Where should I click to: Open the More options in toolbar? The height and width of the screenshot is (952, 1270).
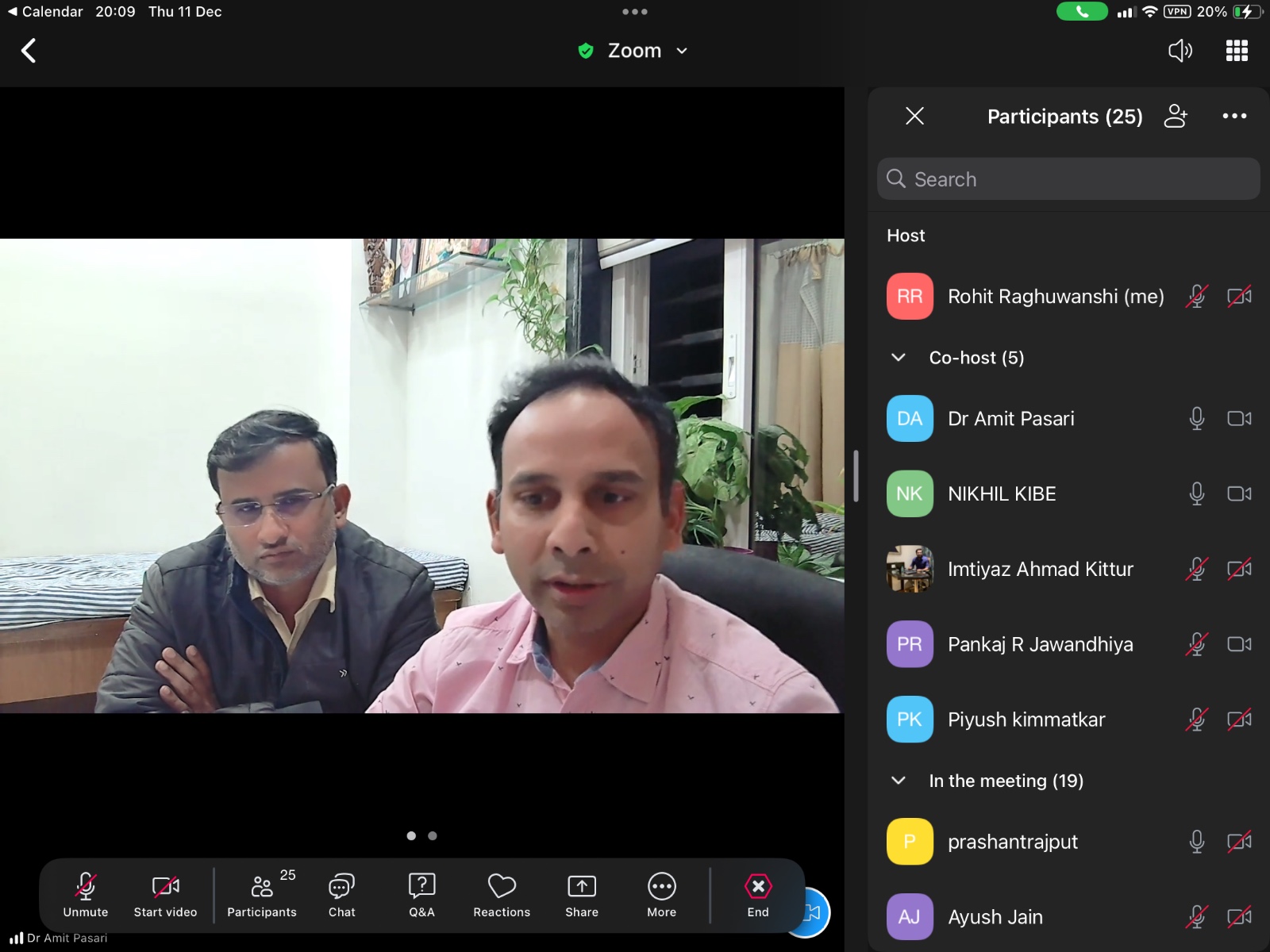coord(661,895)
